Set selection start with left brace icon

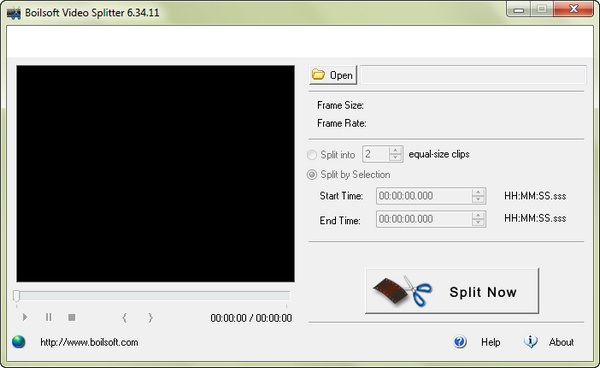click(x=124, y=318)
